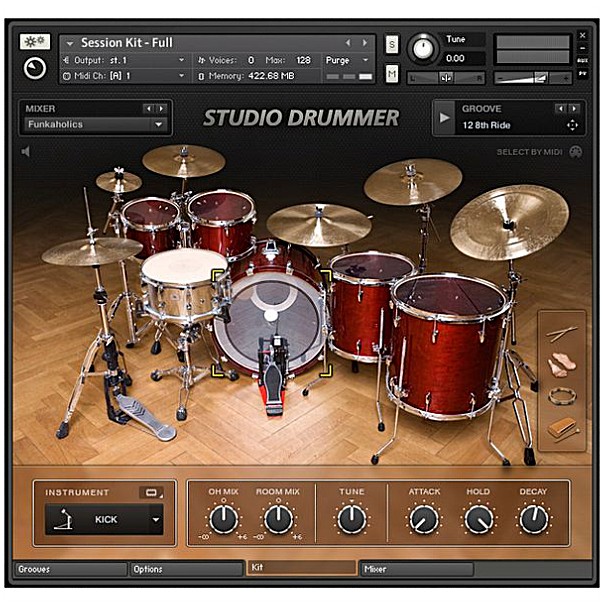Viewport: 603px width, 603px height.
Task: Select previous mixer preset arrow
Action: pos(148,109)
